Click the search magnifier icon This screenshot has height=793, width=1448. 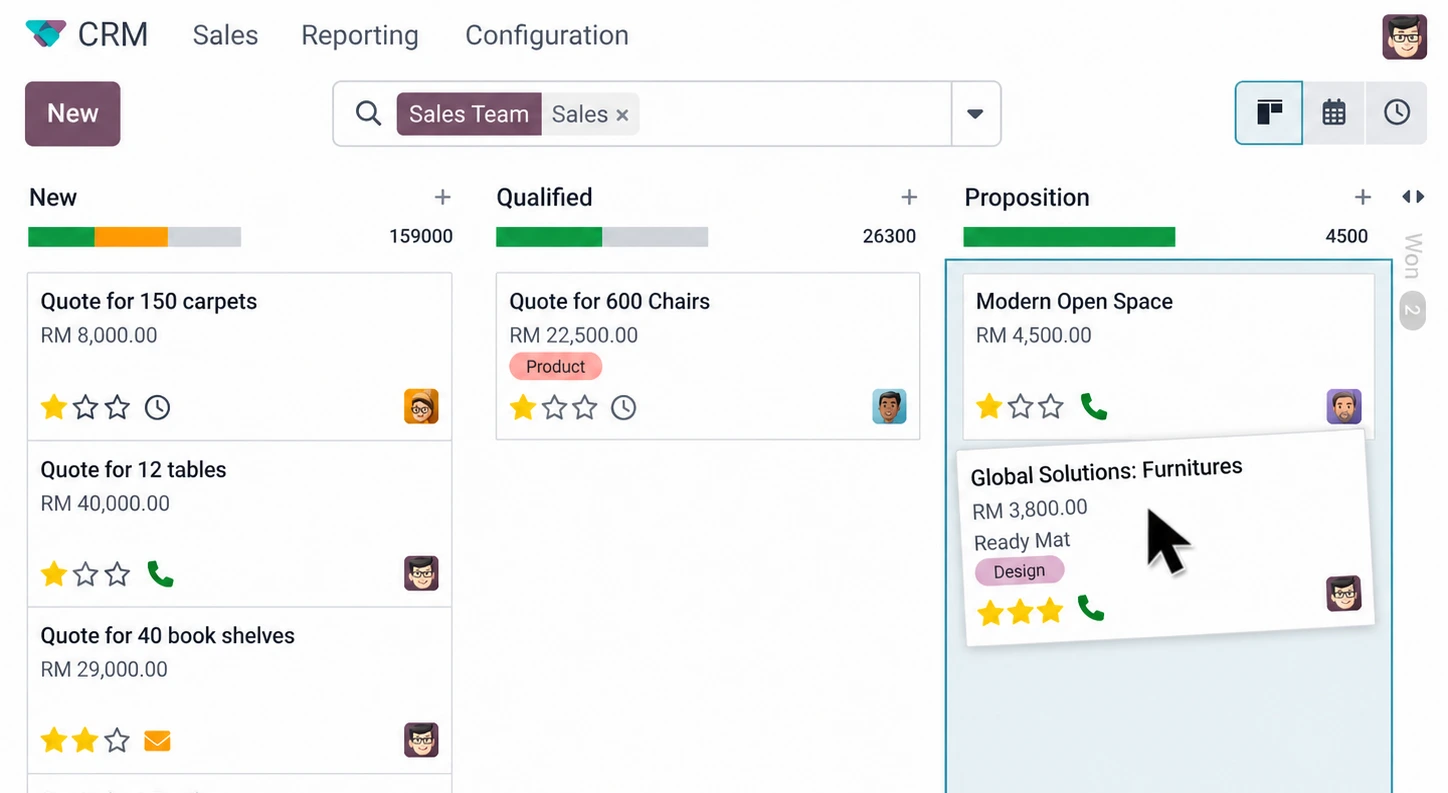(x=368, y=113)
